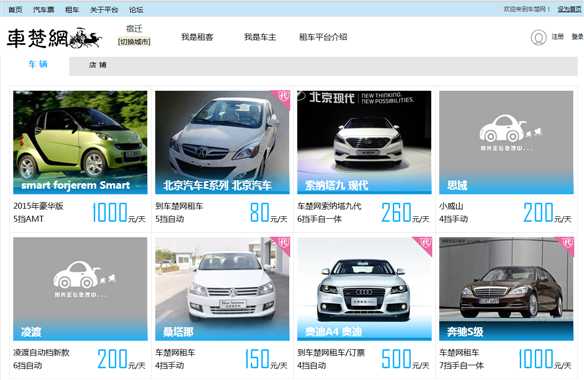Open the 我是车主 navigation link

point(260,37)
